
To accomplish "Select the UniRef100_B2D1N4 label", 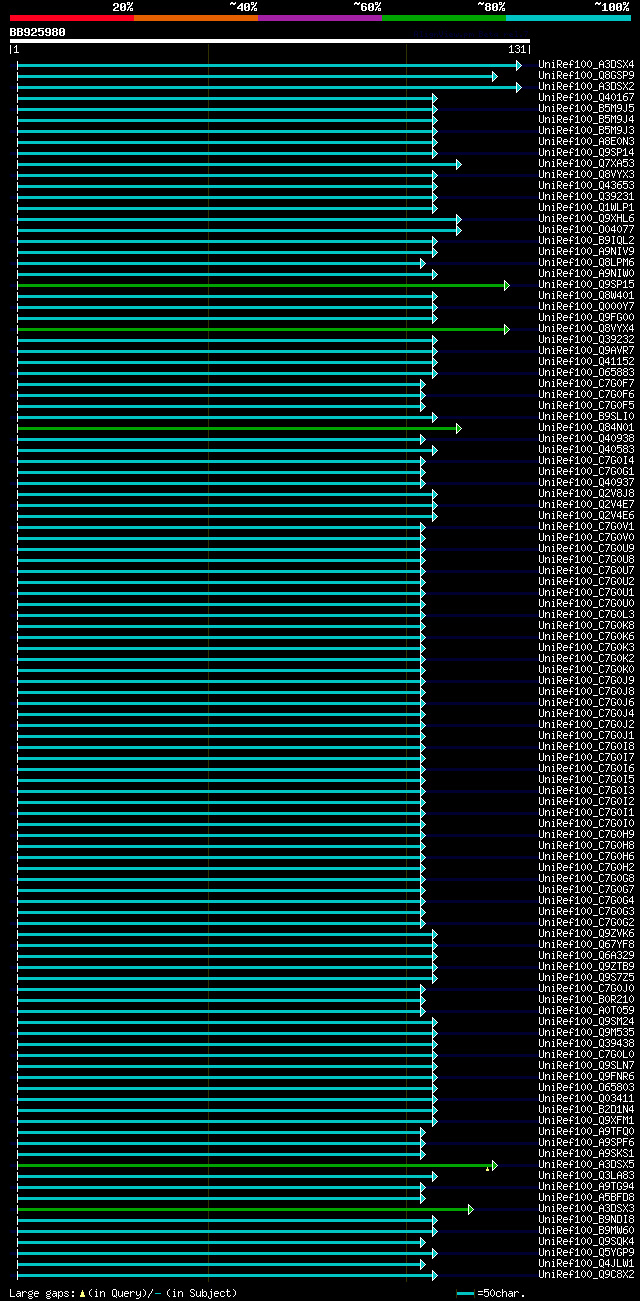I will click(586, 1110).
